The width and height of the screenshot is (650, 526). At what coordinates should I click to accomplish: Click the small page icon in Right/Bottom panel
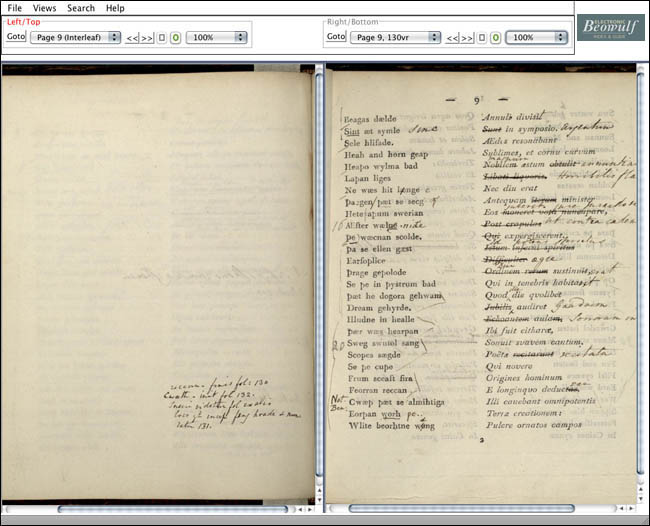482,38
